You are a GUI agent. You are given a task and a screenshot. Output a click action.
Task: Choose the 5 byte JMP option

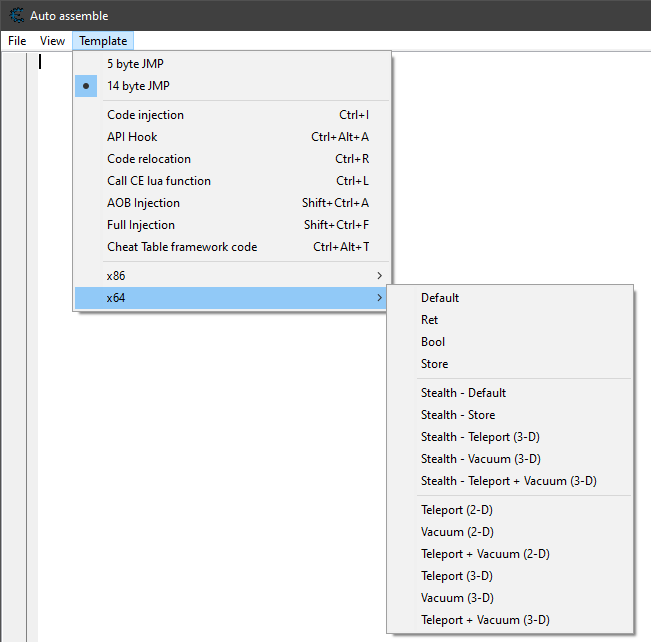tap(135, 64)
